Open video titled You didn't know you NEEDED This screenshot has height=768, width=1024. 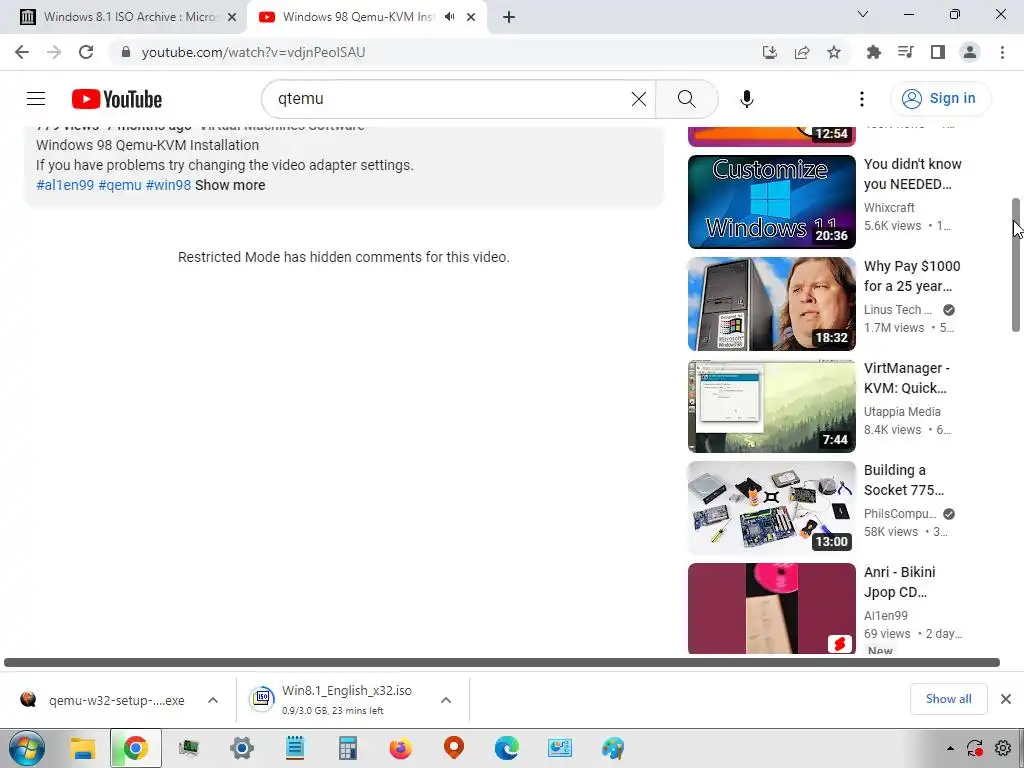coord(912,174)
